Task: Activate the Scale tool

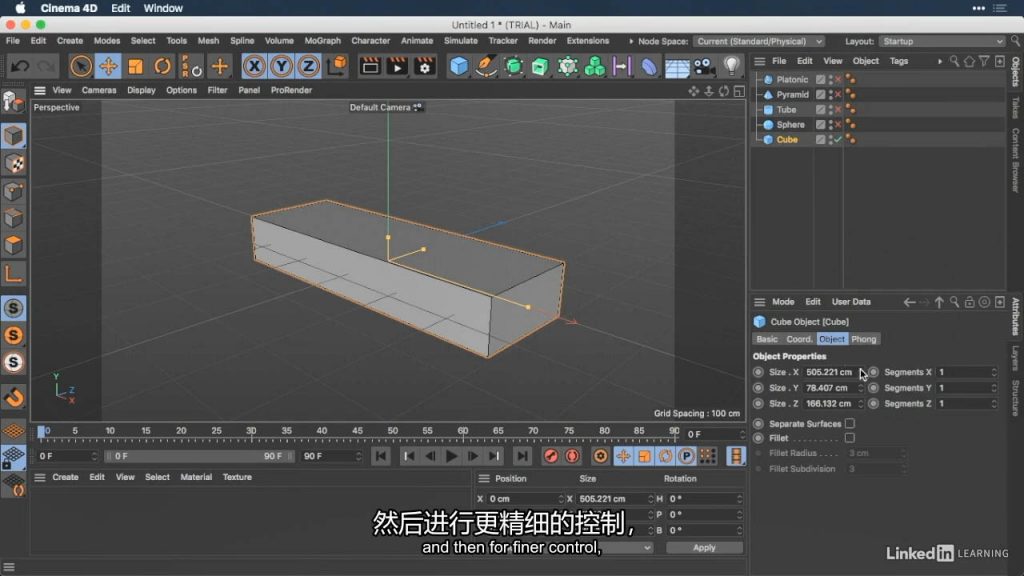Action: pos(135,66)
